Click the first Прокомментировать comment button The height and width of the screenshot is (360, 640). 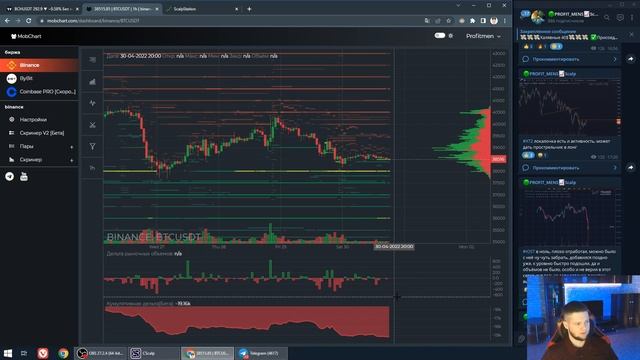(570, 59)
